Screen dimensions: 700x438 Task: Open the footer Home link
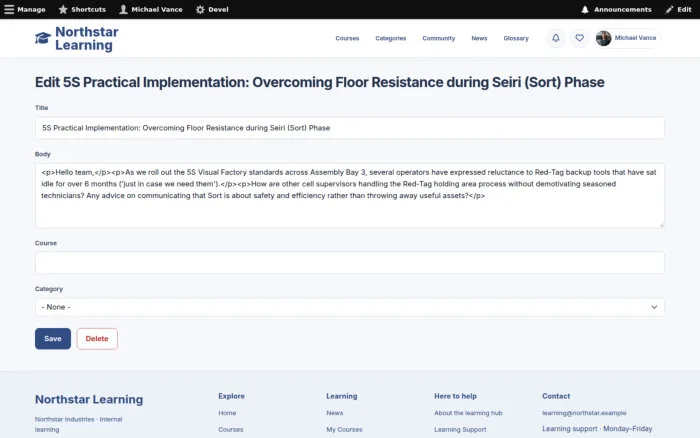pyautogui.click(x=227, y=413)
